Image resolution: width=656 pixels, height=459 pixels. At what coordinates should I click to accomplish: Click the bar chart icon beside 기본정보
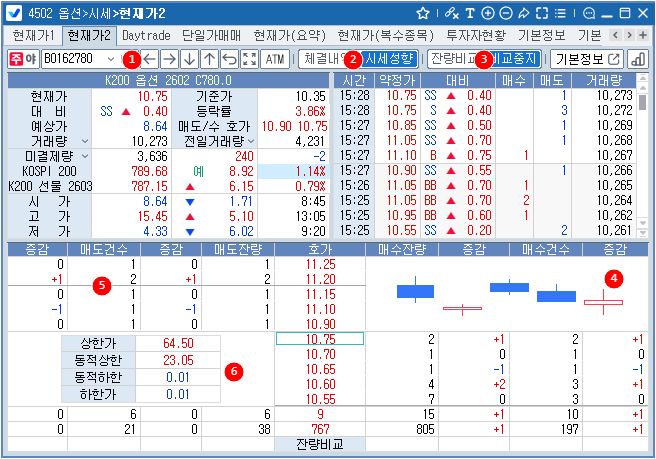tap(637, 59)
